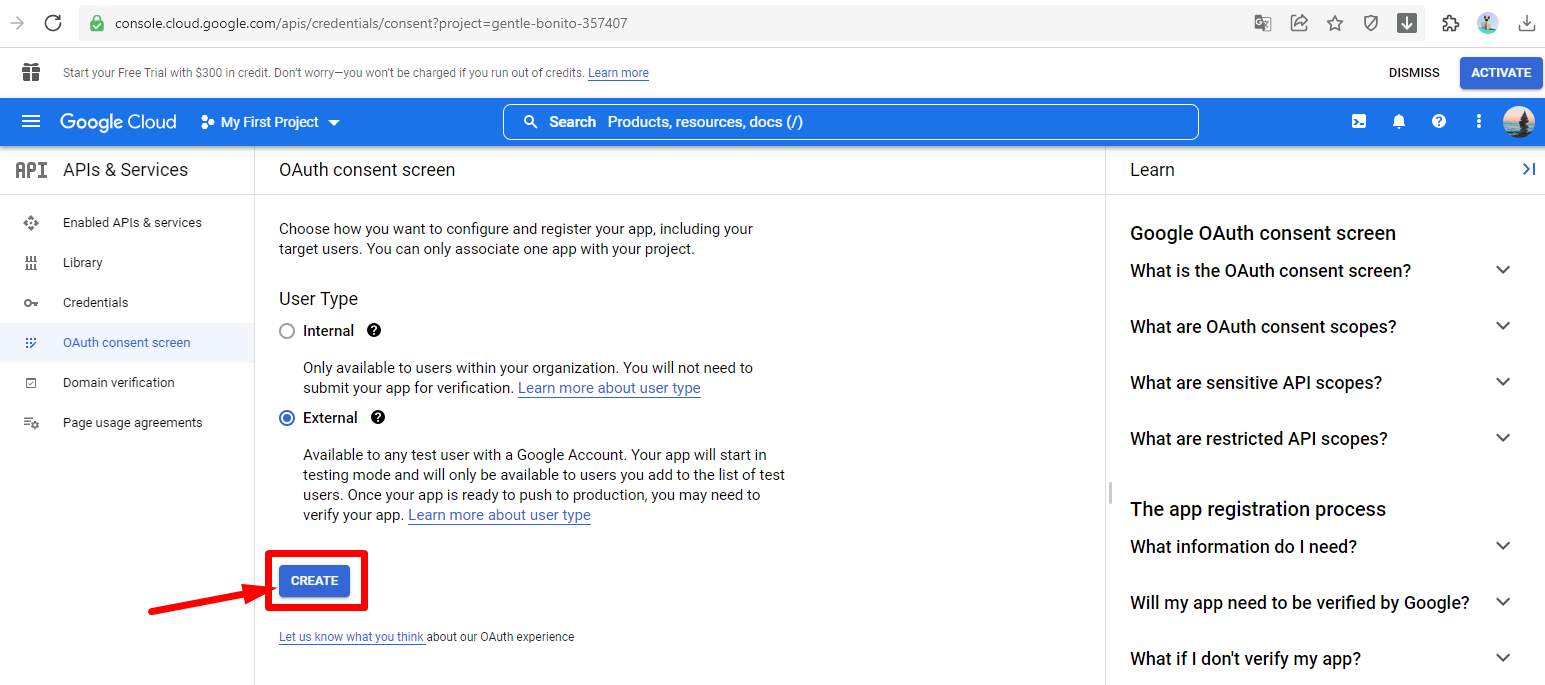Open Enabled APIs & services page
The image size is (1545, 685).
pyautogui.click(x=132, y=223)
